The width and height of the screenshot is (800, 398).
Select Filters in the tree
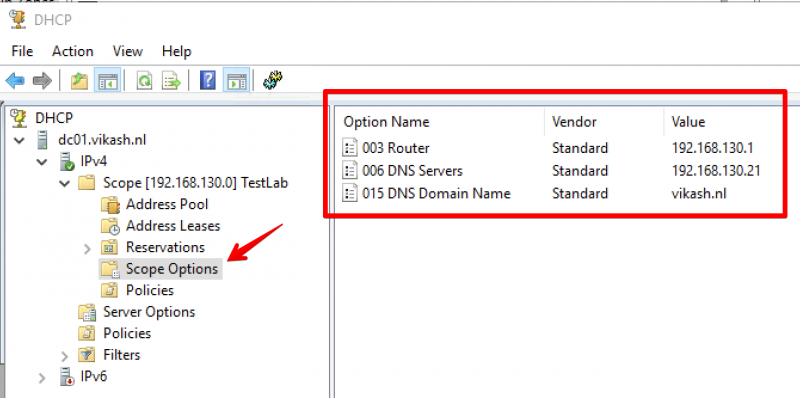coord(121,355)
